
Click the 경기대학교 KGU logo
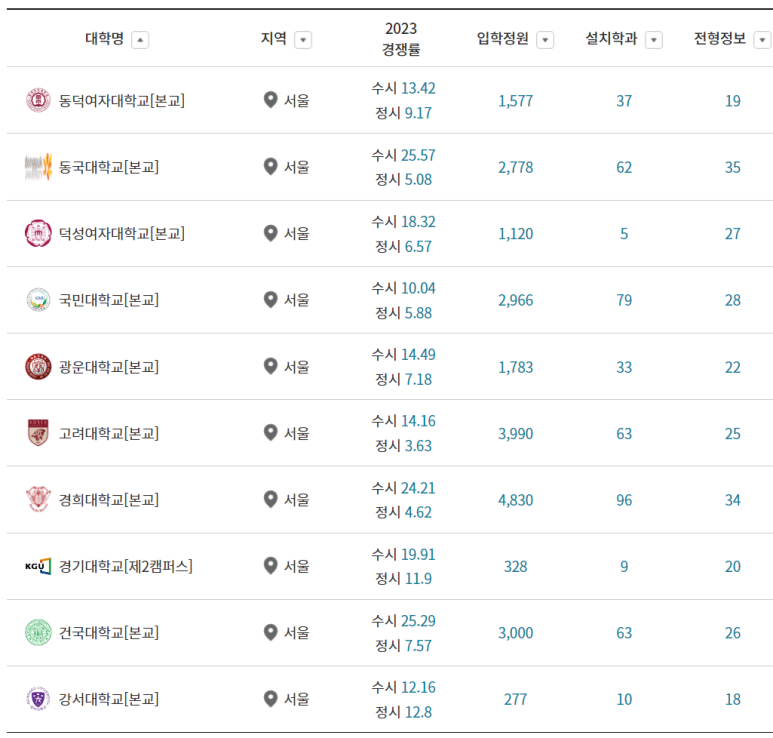click(x=38, y=566)
